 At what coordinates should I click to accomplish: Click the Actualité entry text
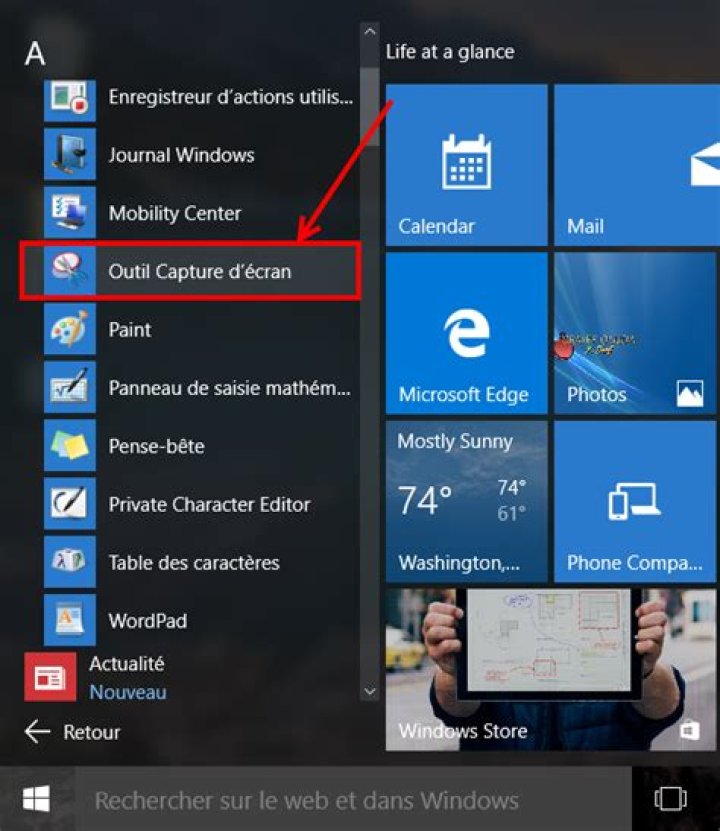tap(127, 664)
